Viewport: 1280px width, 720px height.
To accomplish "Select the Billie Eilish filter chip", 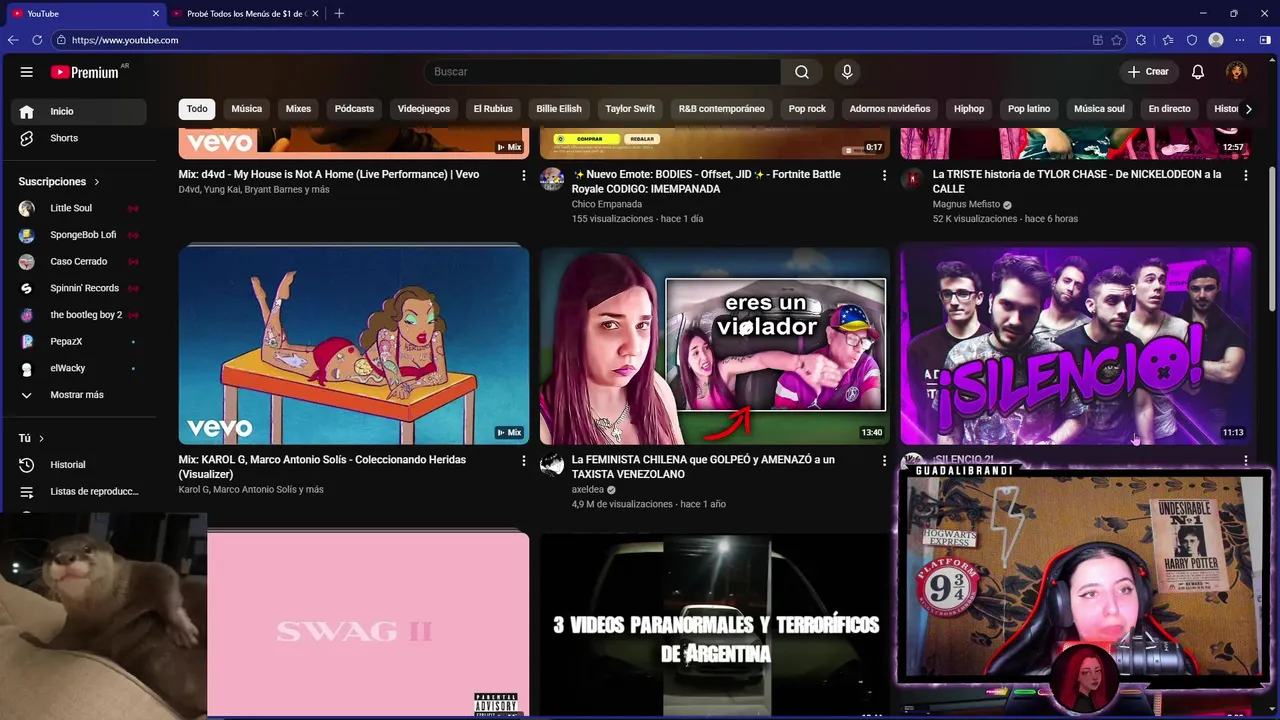I will point(559,109).
